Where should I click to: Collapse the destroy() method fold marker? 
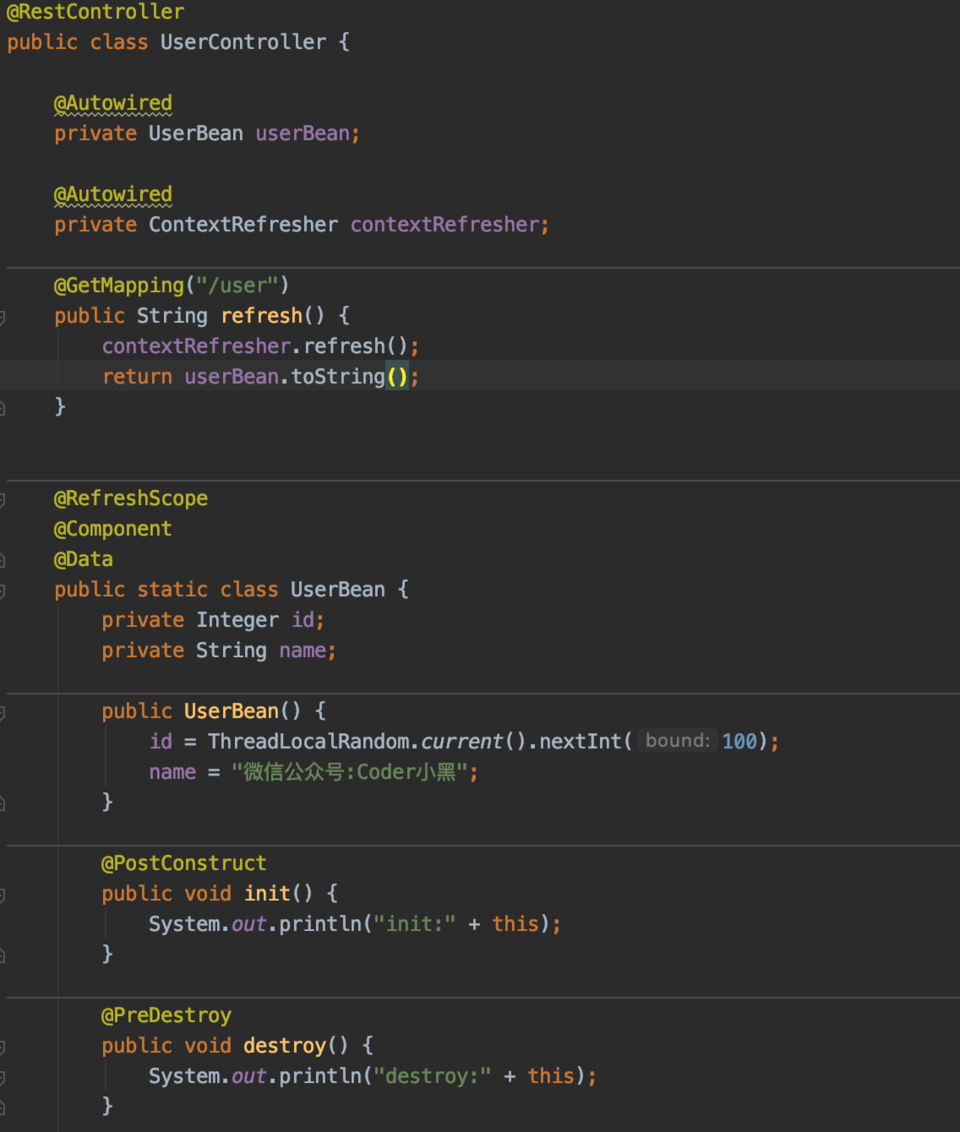pos(3,1047)
